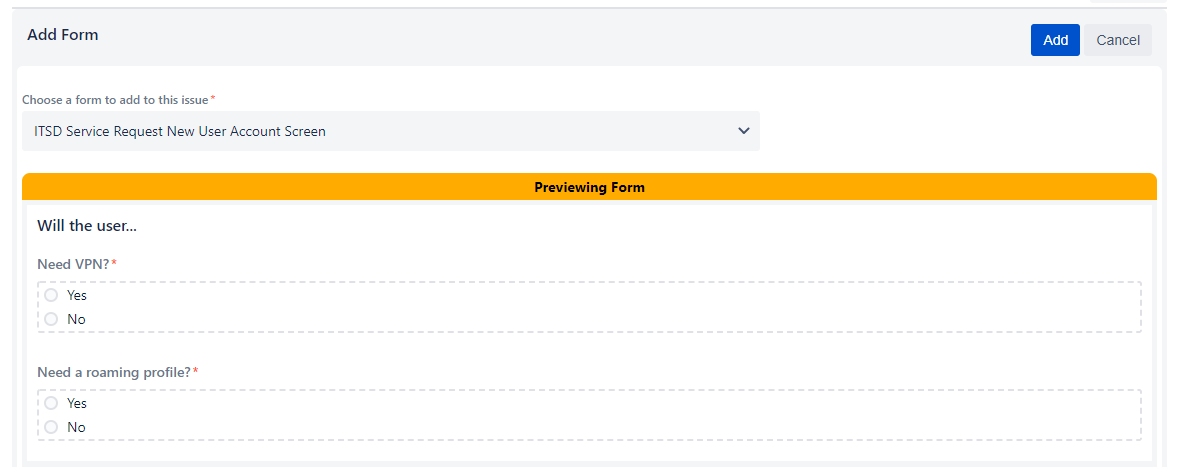Click the 'Yes' text label under Need VPN
Viewport: 1182px width, 467px height.
(x=77, y=295)
